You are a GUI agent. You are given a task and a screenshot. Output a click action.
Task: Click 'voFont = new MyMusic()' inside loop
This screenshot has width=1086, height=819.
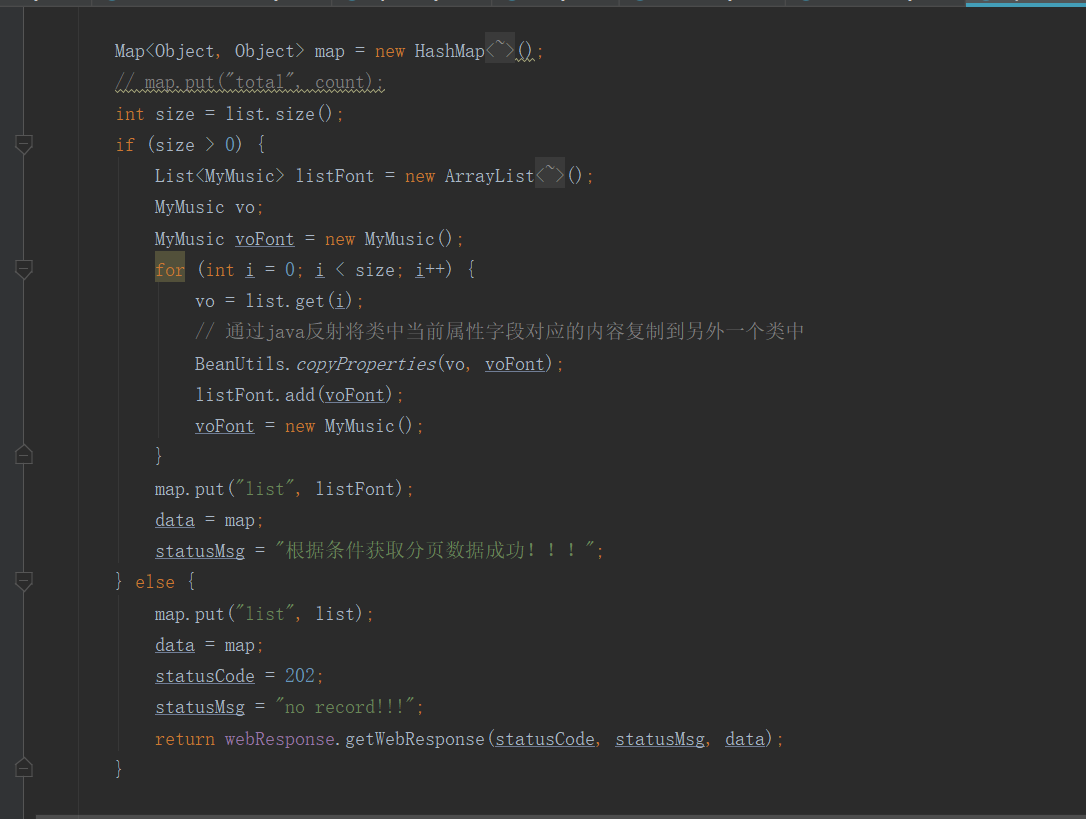(309, 425)
